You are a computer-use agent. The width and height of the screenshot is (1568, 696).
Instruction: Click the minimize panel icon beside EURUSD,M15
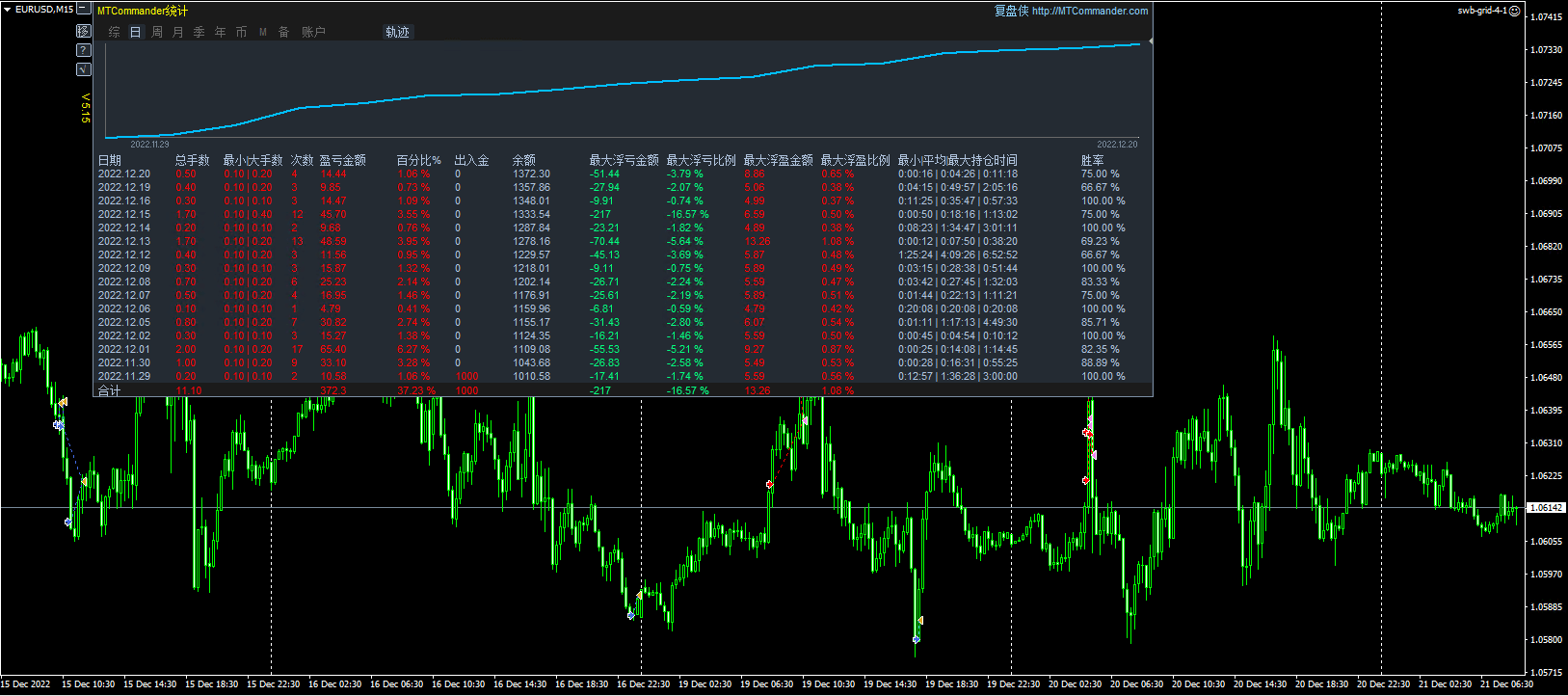click(84, 10)
